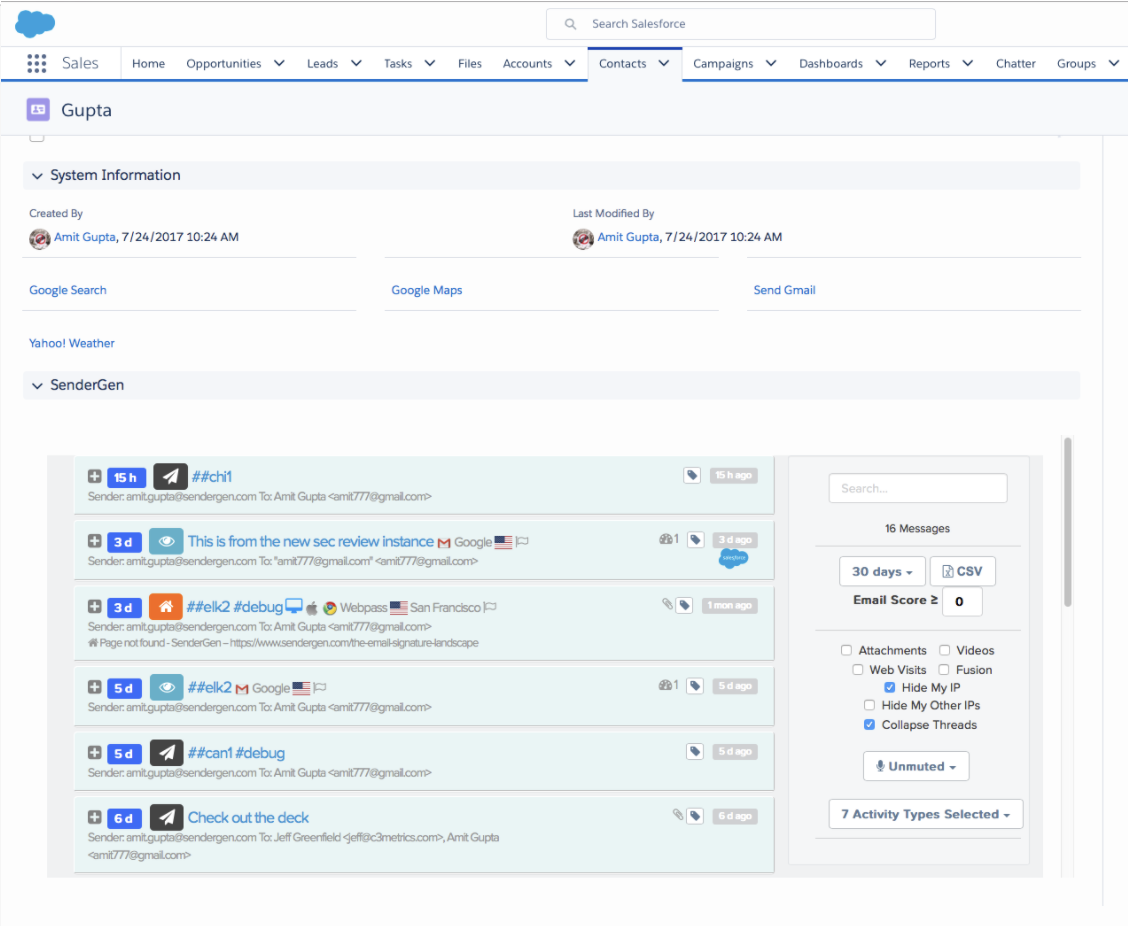Click the Gupta contact record icon
The width and height of the screenshot is (1128, 926).
point(38,109)
